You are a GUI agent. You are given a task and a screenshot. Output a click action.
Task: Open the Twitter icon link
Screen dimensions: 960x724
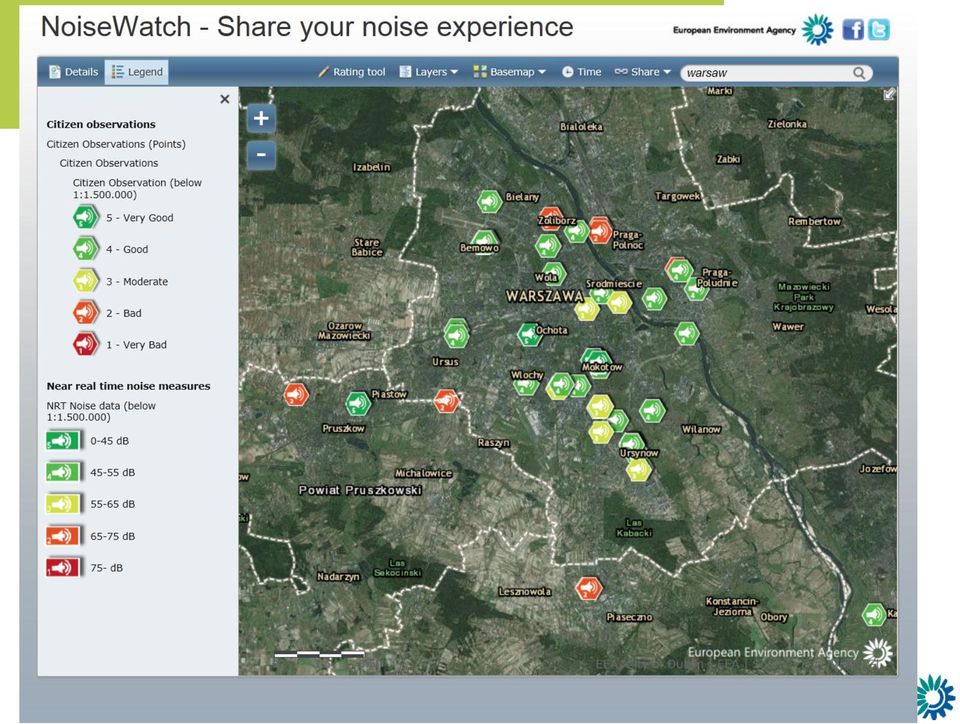point(879,29)
